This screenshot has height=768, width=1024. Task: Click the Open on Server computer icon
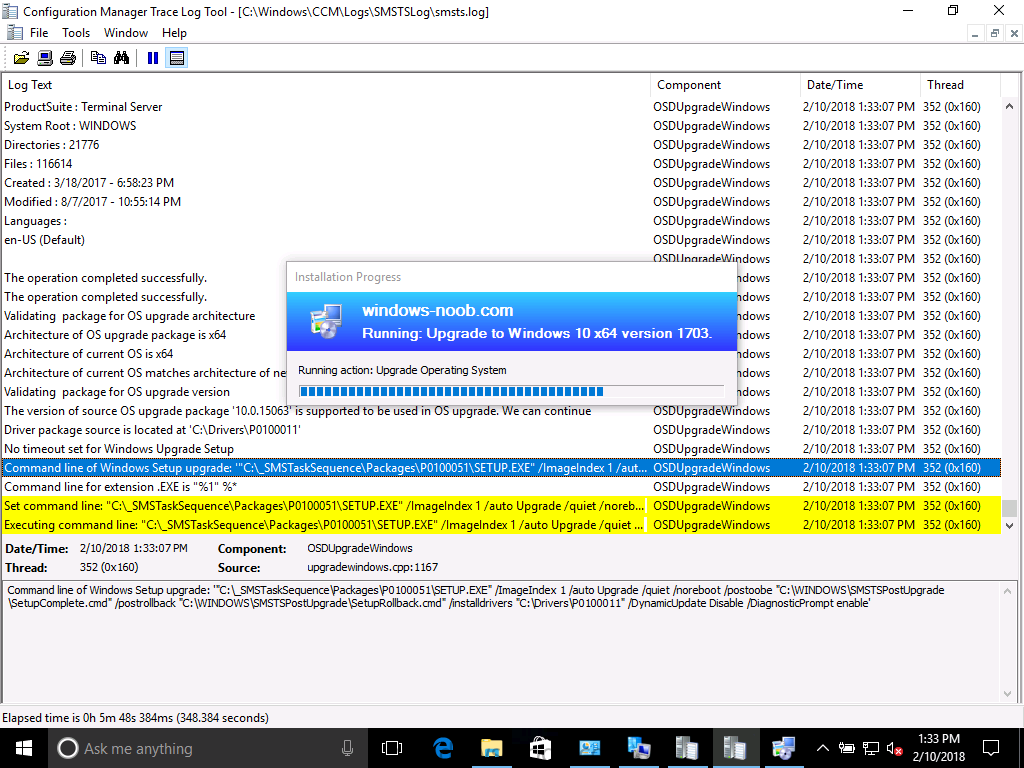pos(44,58)
